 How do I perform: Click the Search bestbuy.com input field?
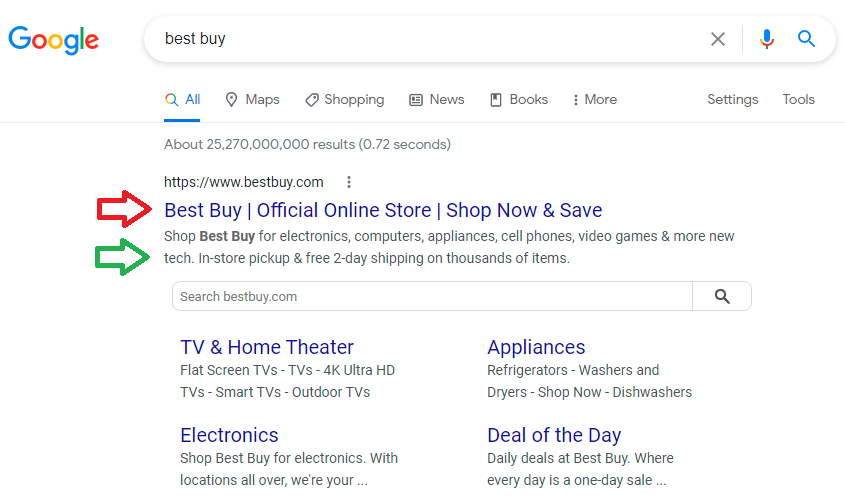click(x=432, y=296)
